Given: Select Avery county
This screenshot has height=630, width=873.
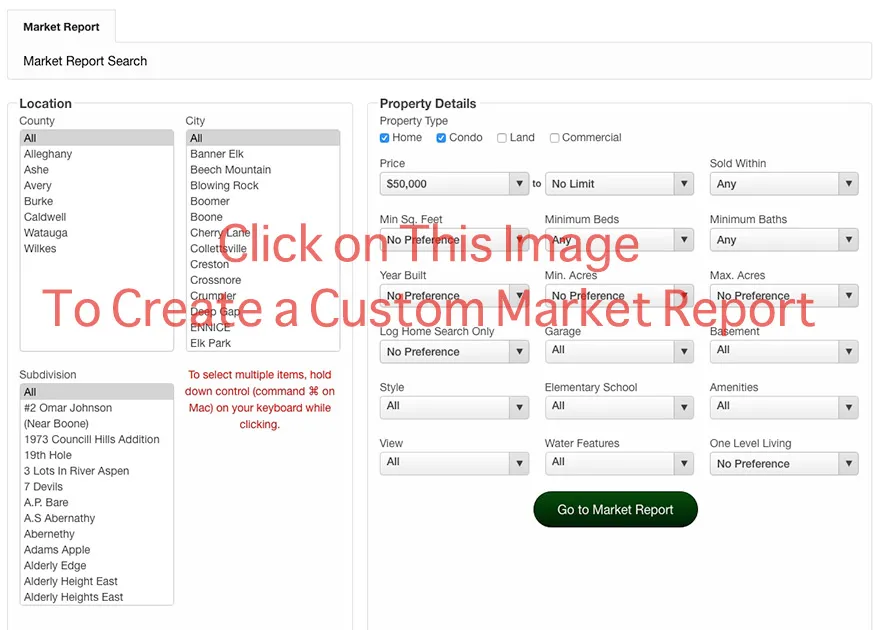Looking at the screenshot, I should pyautogui.click(x=97, y=185).
